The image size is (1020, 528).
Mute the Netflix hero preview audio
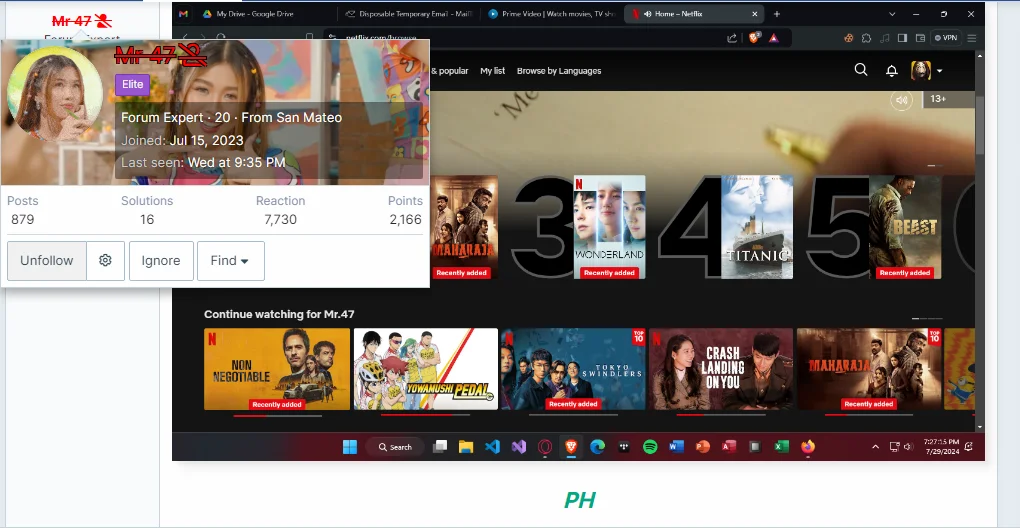(902, 100)
